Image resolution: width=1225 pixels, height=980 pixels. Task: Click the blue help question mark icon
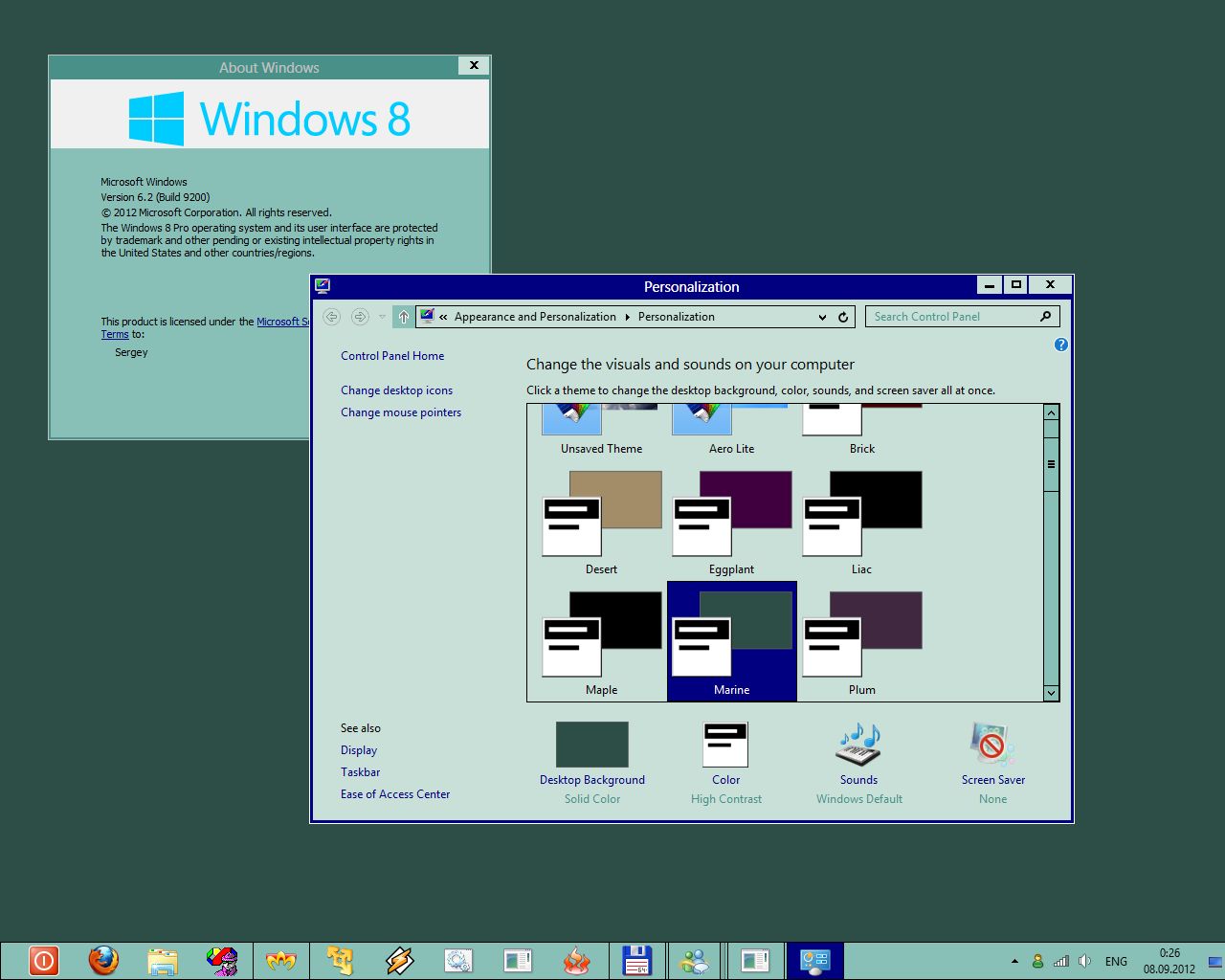(x=1060, y=345)
